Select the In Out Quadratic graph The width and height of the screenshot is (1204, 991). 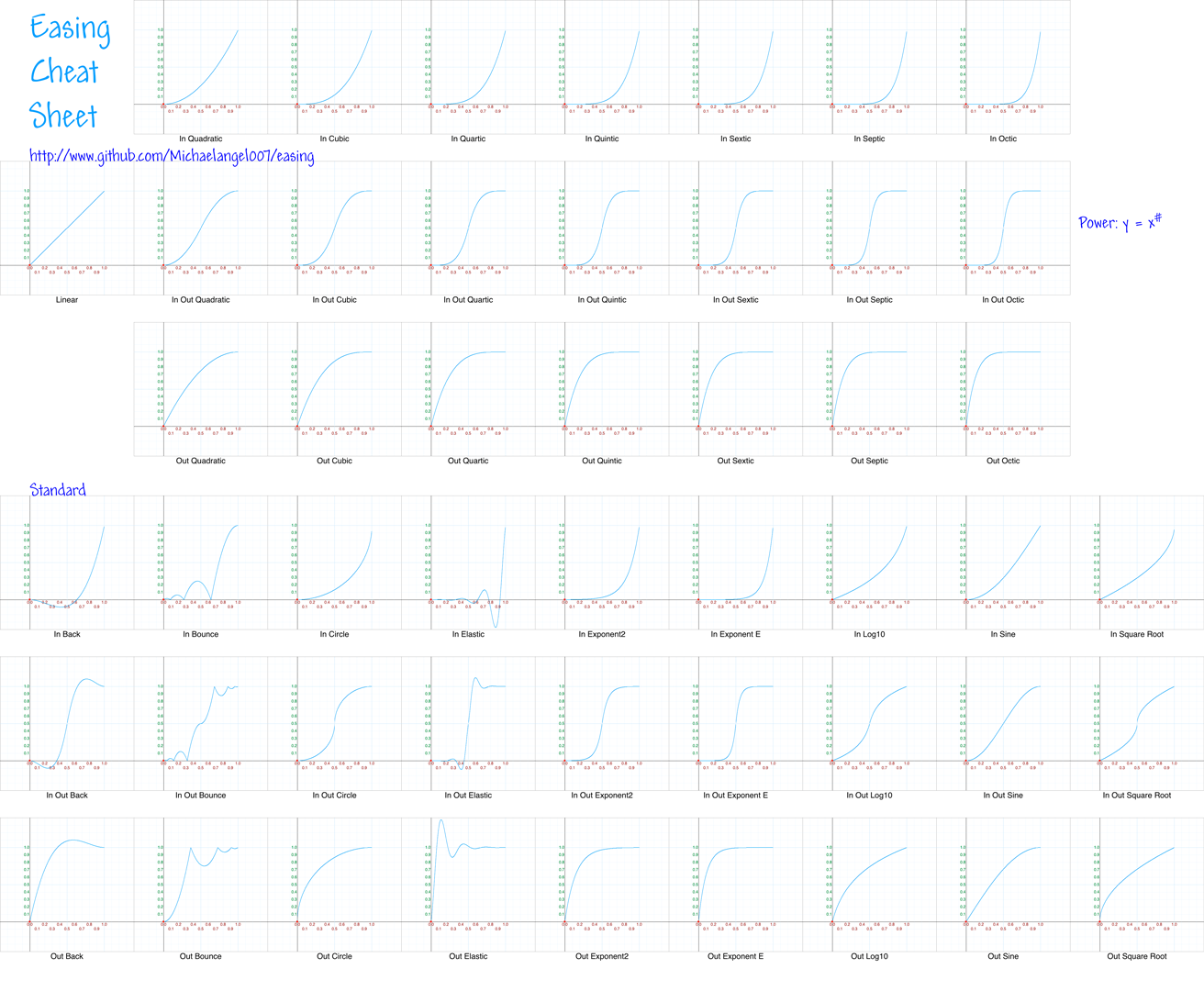coord(201,228)
